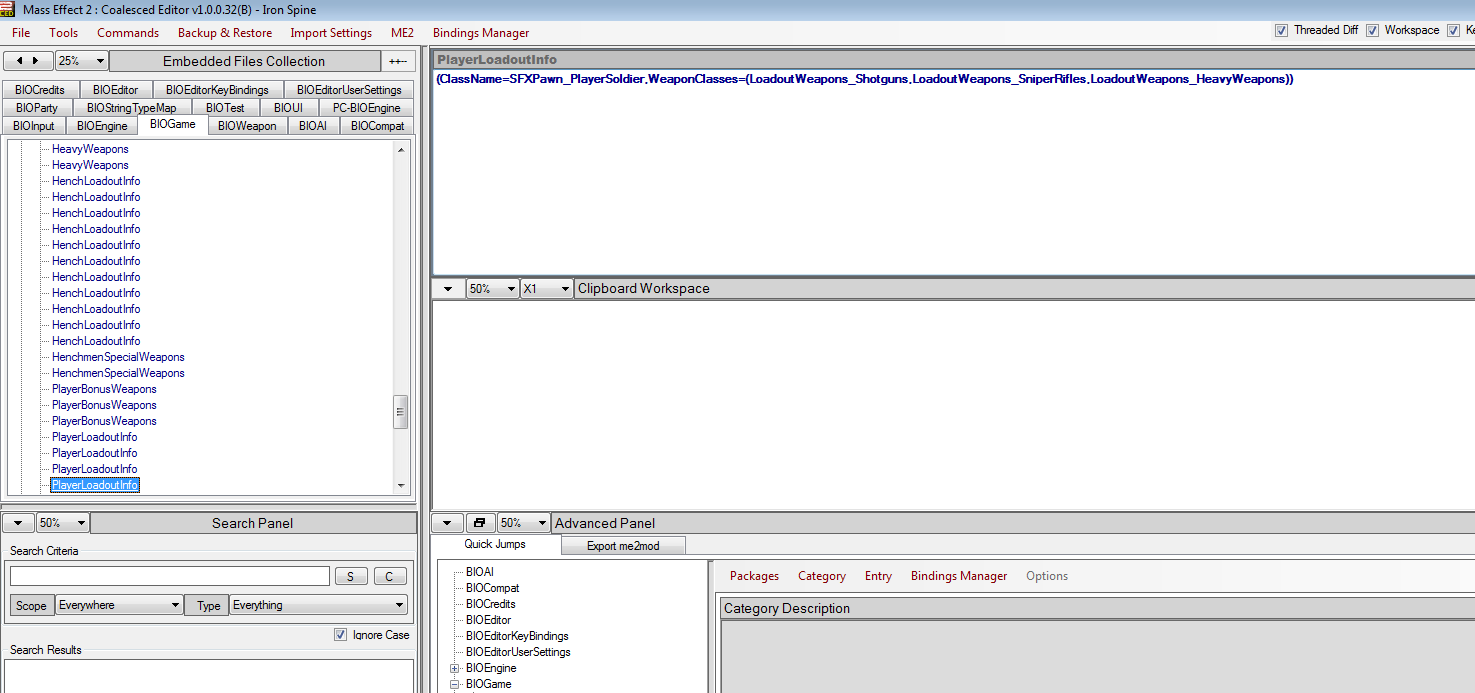1475x693 pixels.
Task: Open the ME2 menu
Action: coord(402,33)
